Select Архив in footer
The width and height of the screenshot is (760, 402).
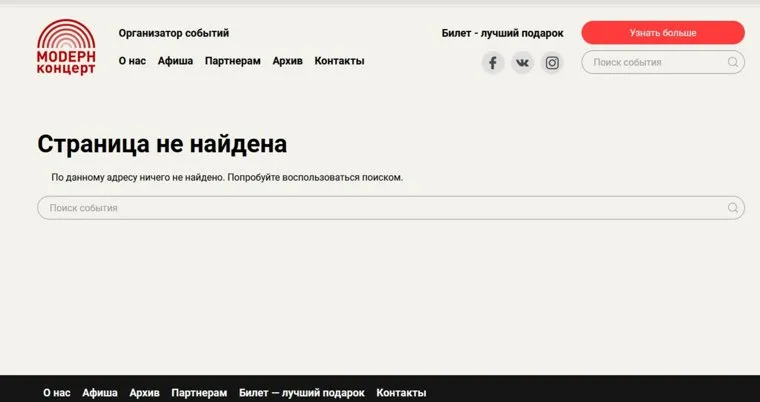144,393
